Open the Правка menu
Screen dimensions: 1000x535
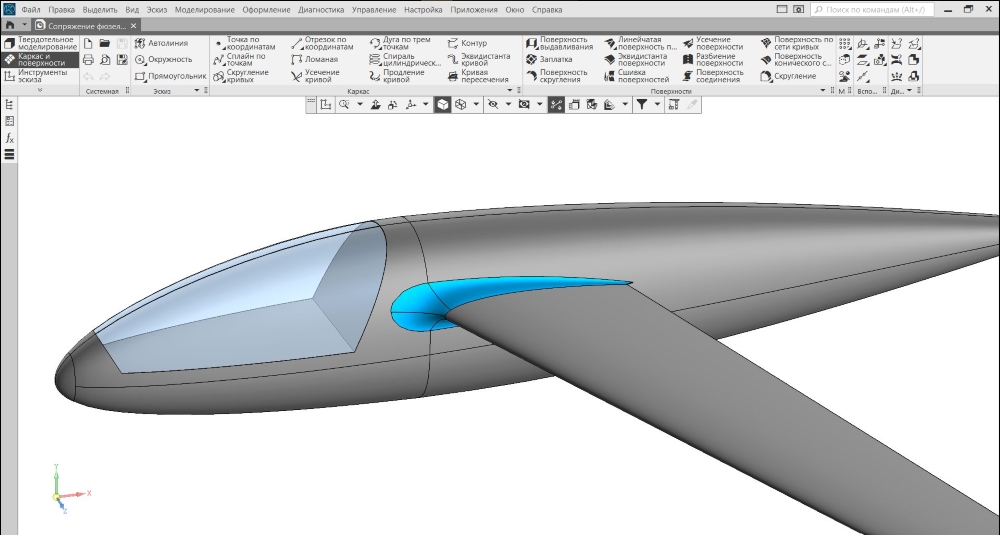click(61, 10)
